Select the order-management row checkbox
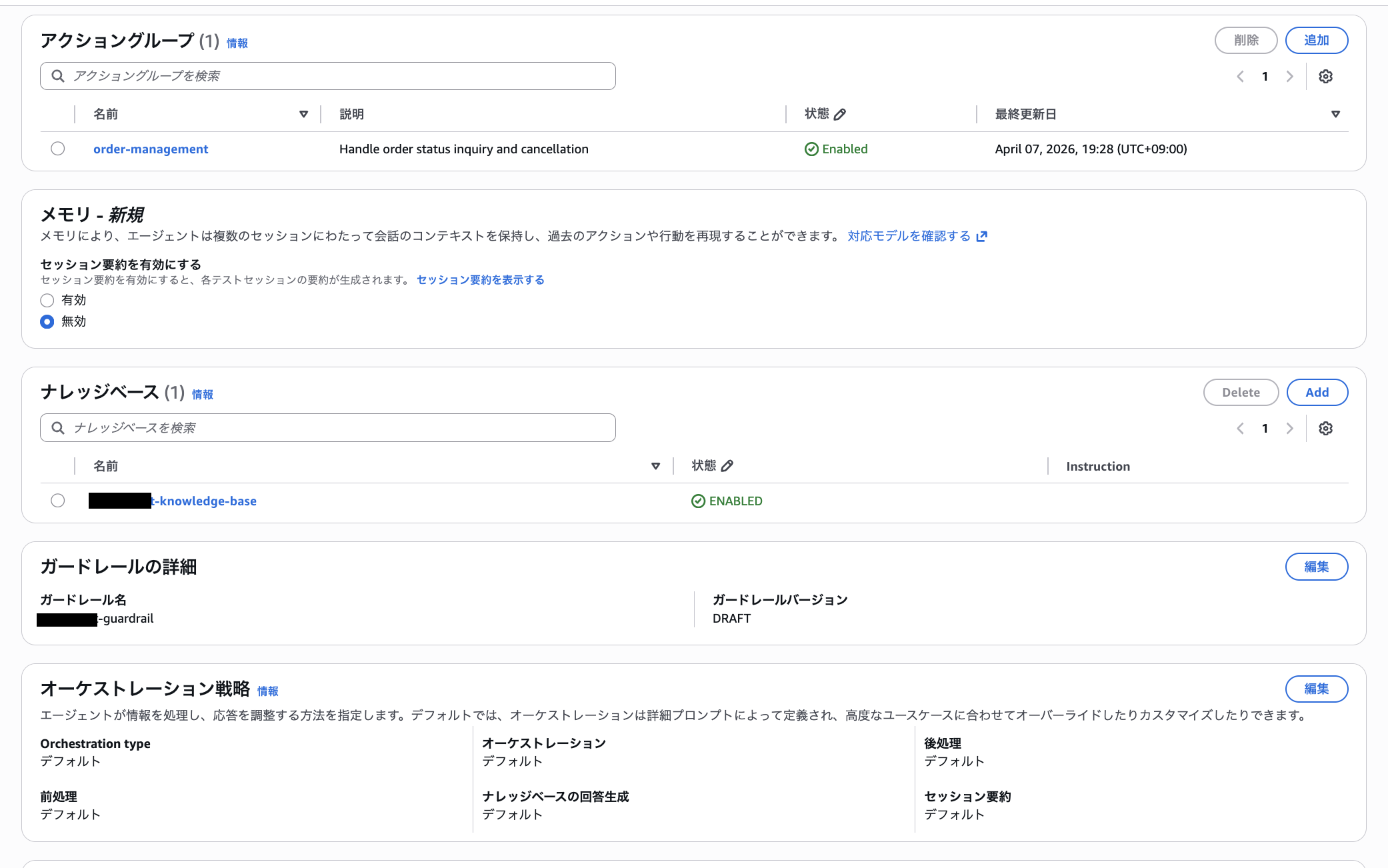 pos(57,149)
